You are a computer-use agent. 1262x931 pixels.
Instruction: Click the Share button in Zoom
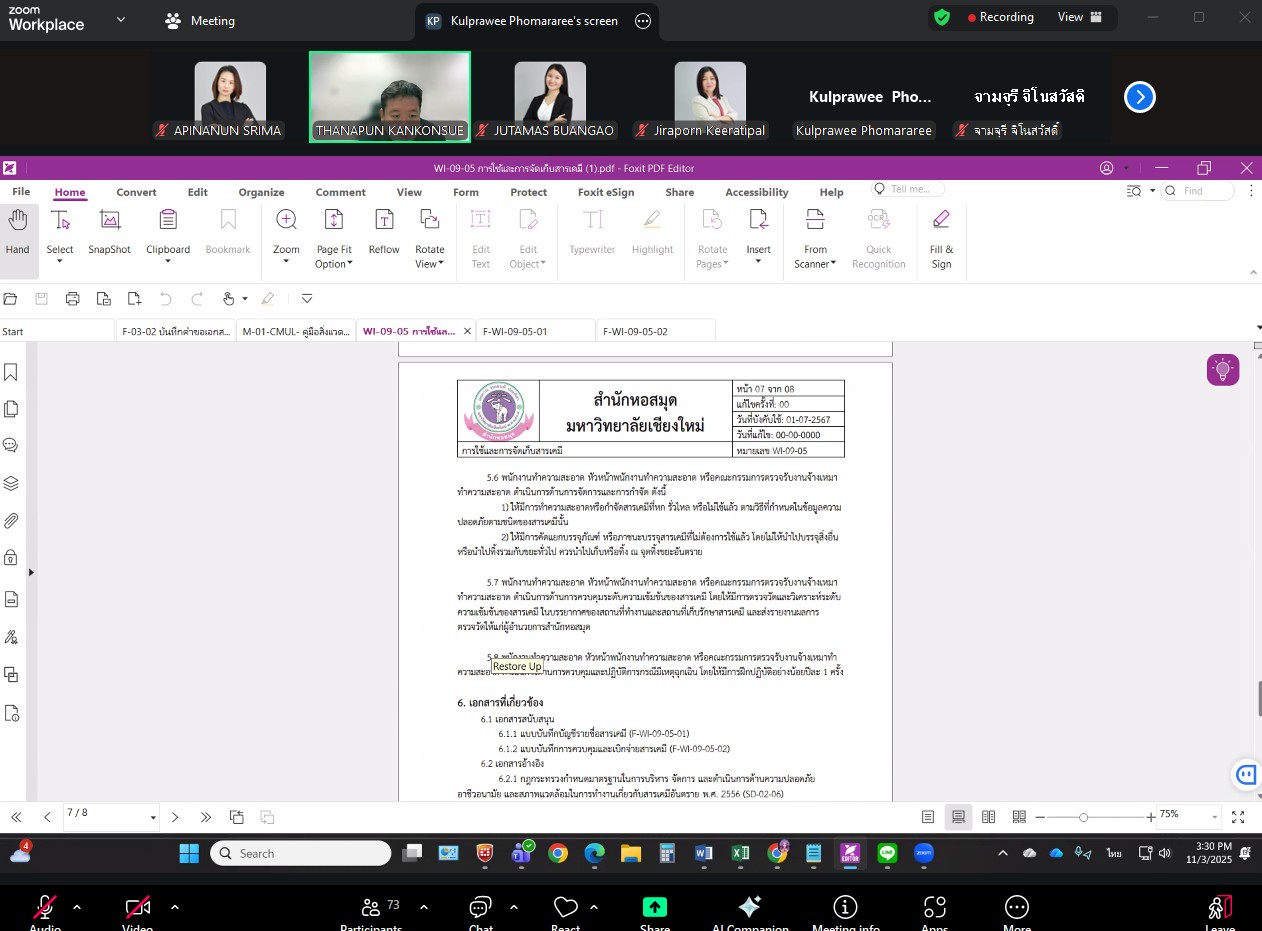[x=654, y=908]
